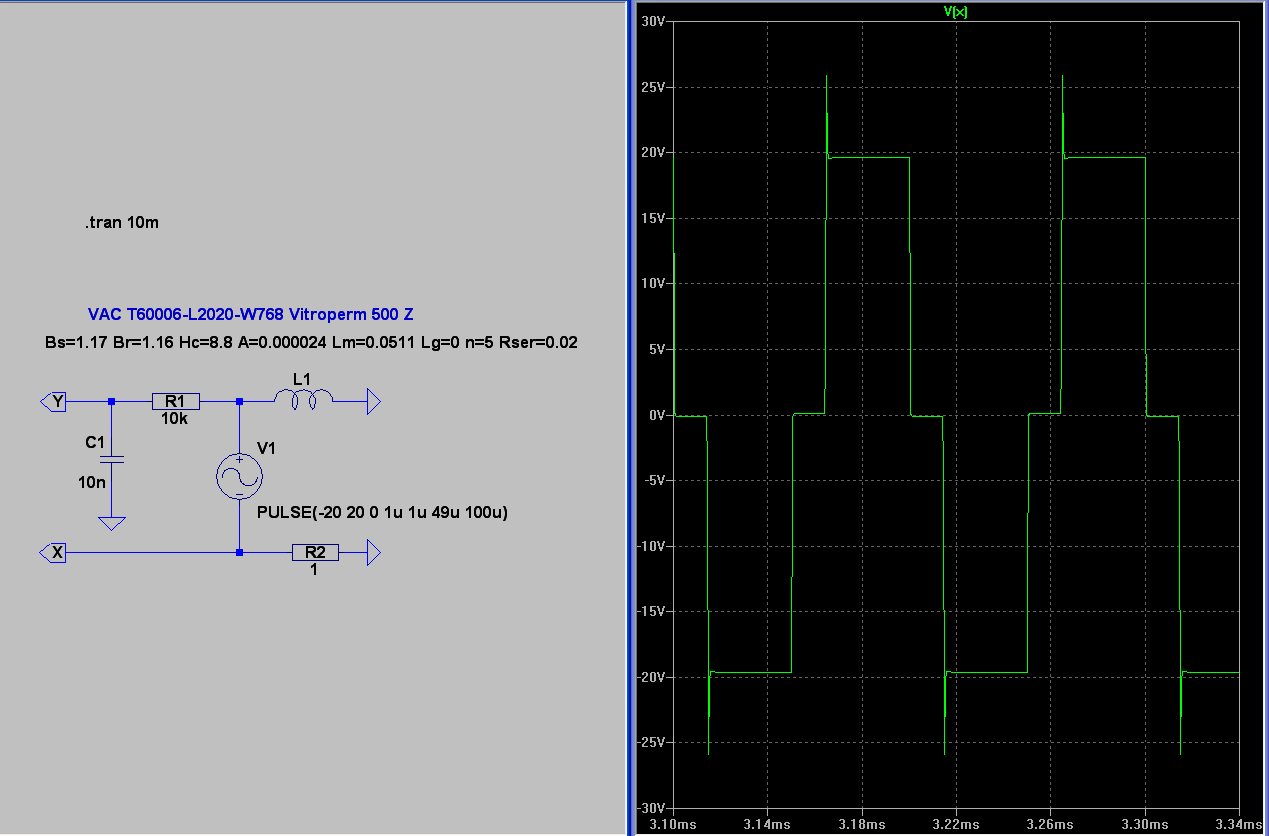
Task: Click the value 1 under R2
Action: [x=314, y=570]
